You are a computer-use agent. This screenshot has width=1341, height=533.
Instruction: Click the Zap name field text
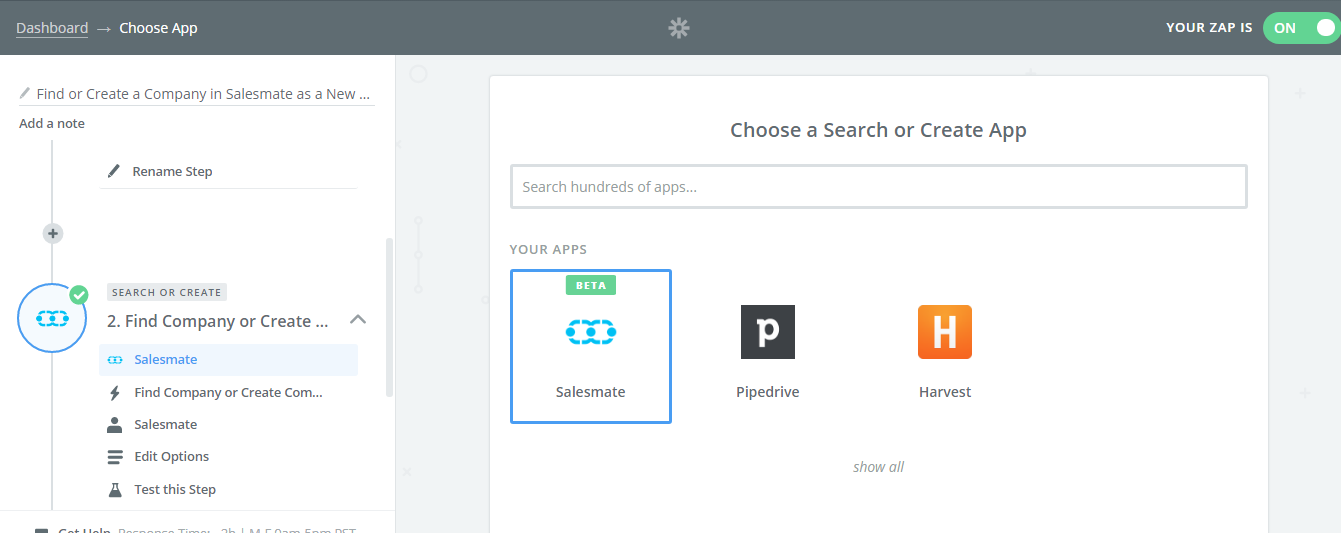[x=203, y=94]
